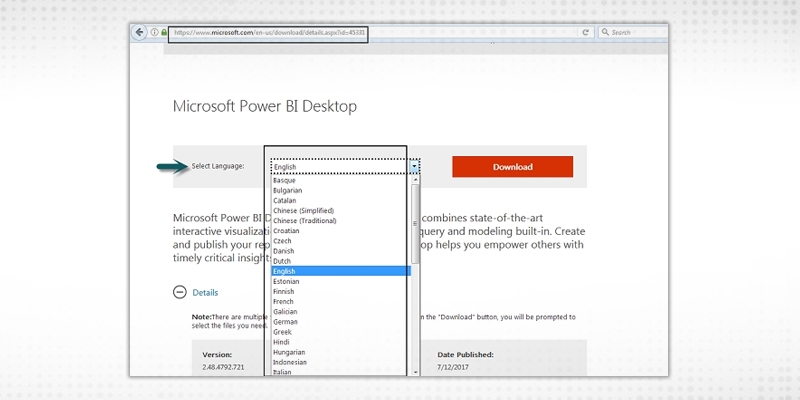
Task: Click the browser back arrow button
Action: coord(139,32)
